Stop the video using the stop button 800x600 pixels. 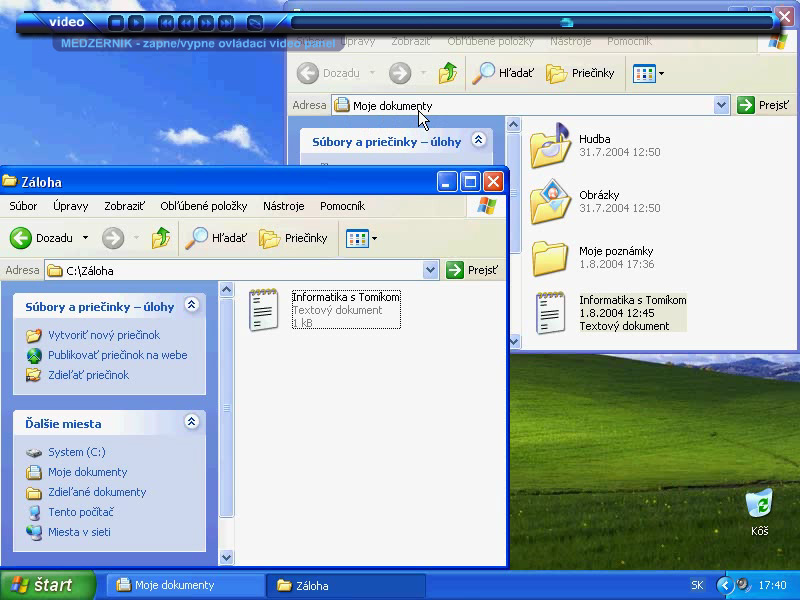point(116,22)
